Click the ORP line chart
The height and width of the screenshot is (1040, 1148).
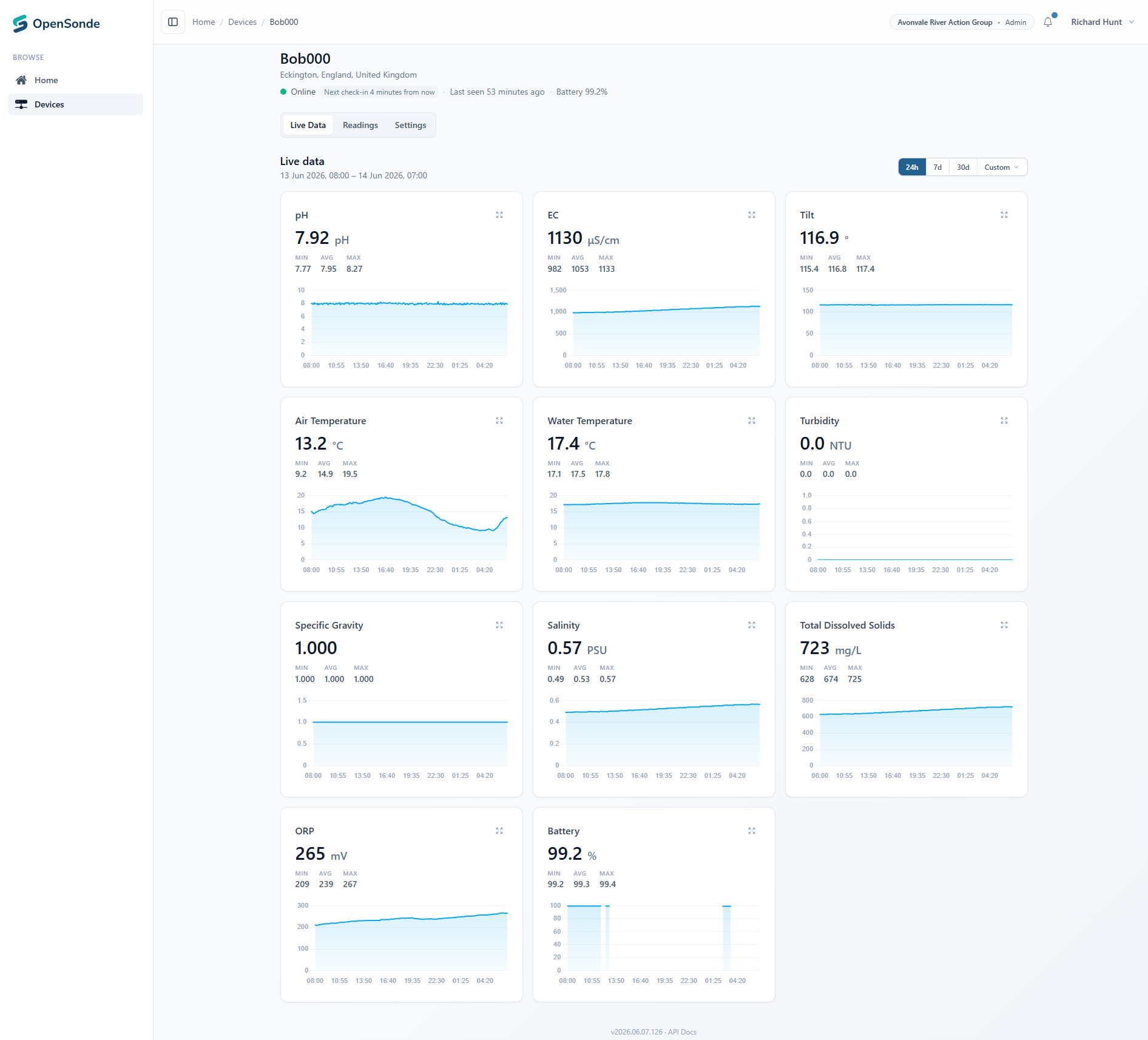(402, 943)
